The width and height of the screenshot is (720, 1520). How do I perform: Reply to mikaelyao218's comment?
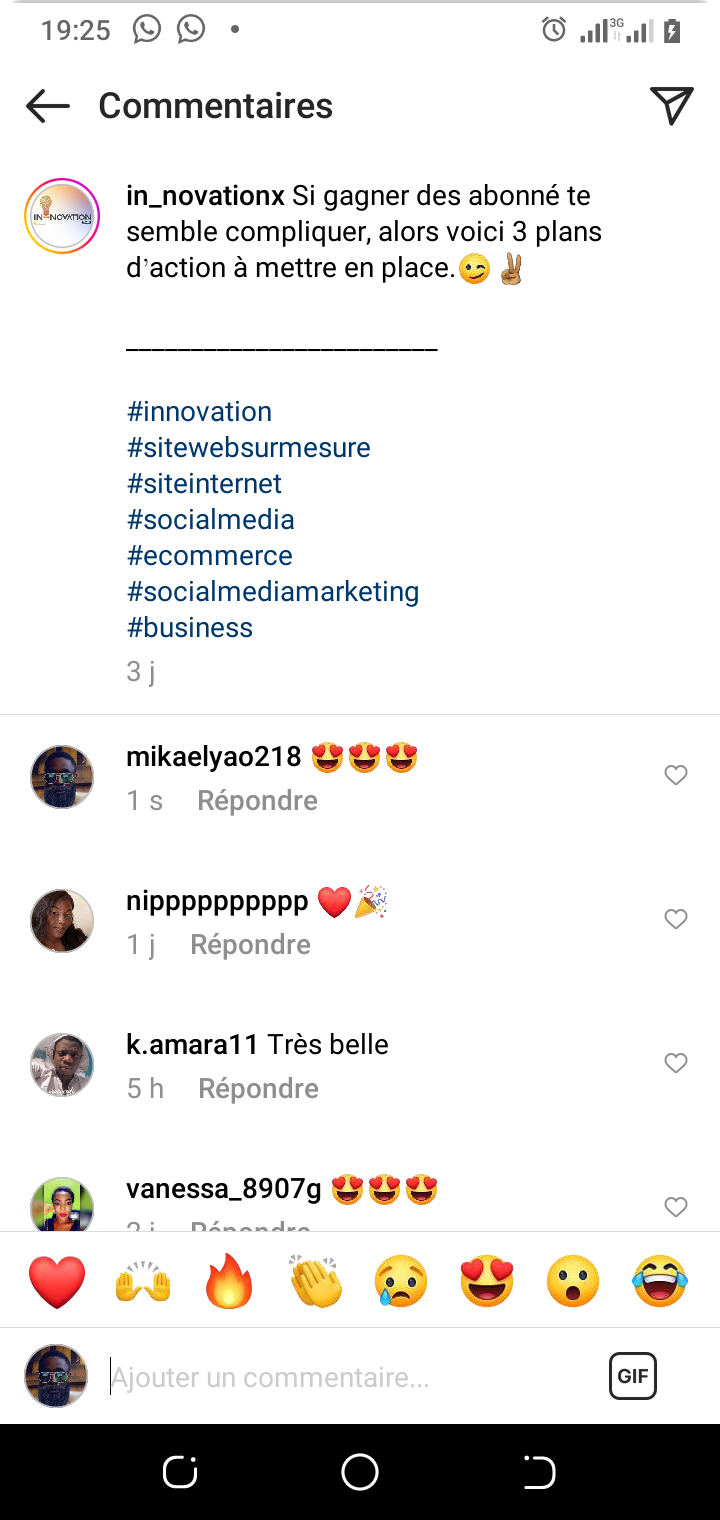257,801
